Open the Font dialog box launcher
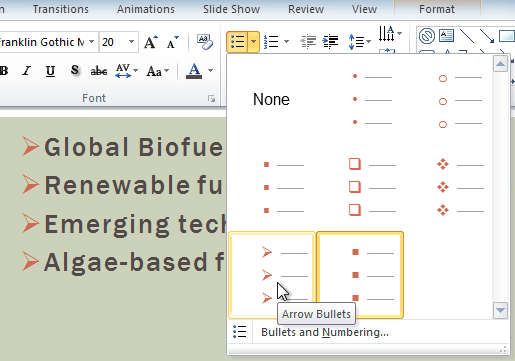Image resolution: width=515 pixels, height=361 pixels. pos(211,99)
